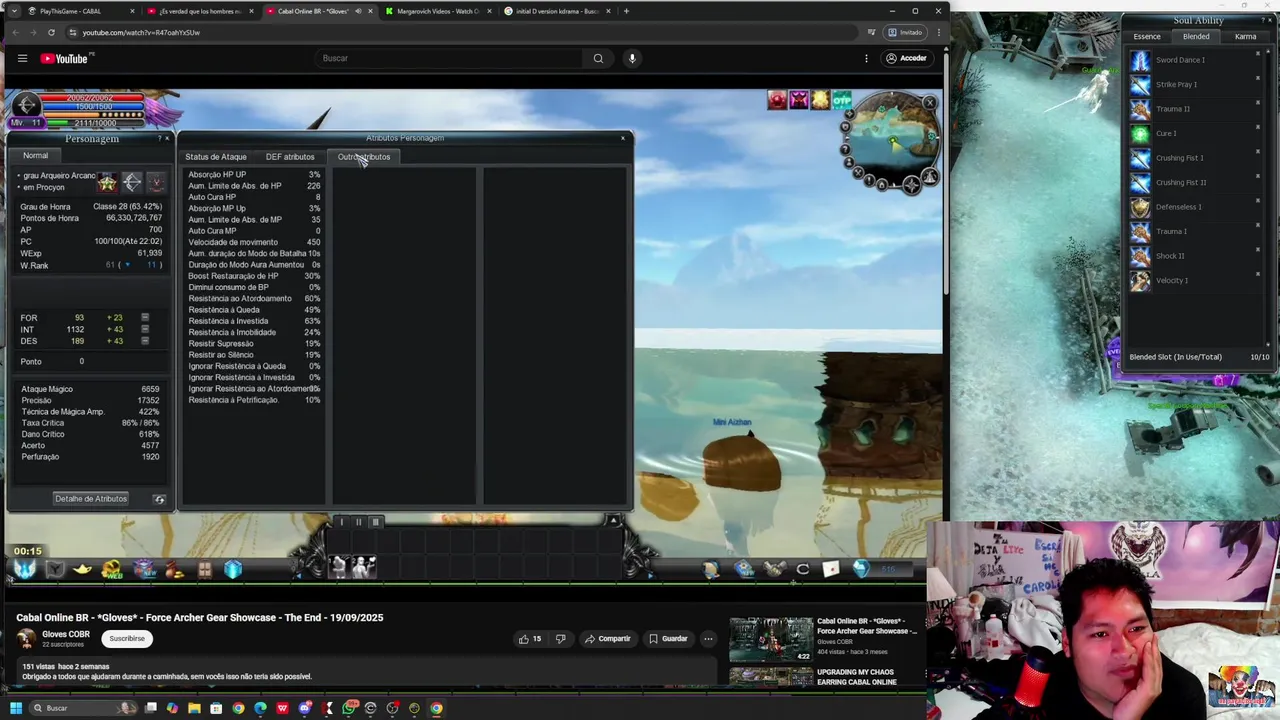Open suggested video thumbnail with 4:22 duration
1280x720 pixels.
[x=771, y=639]
